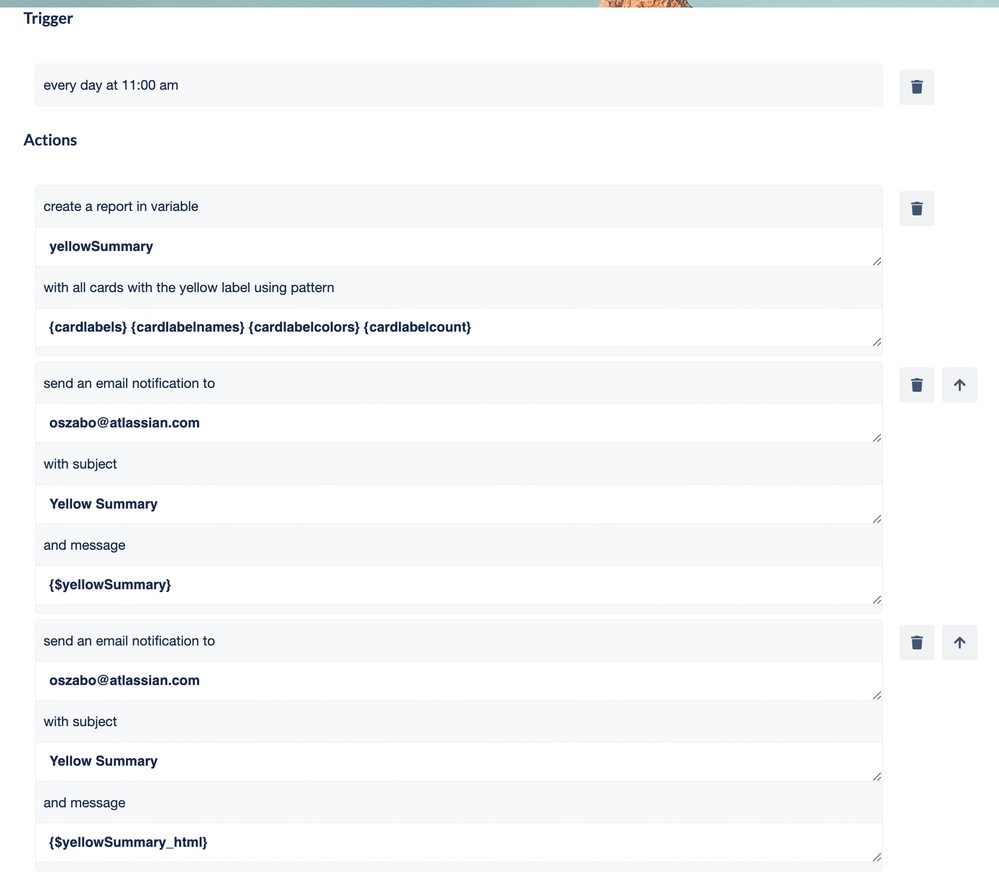The height and width of the screenshot is (883, 999).
Task: Edit the {$yellowSummary_html} message field
Action: pyautogui.click(x=458, y=842)
